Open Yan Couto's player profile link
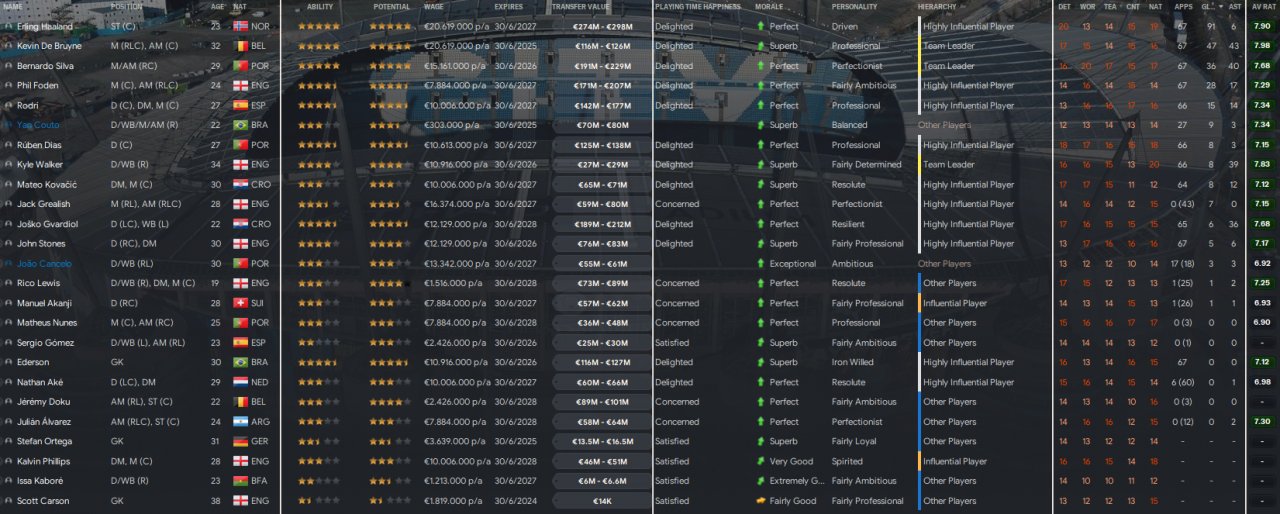The width and height of the screenshot is (1280, 514). point(39,125)
